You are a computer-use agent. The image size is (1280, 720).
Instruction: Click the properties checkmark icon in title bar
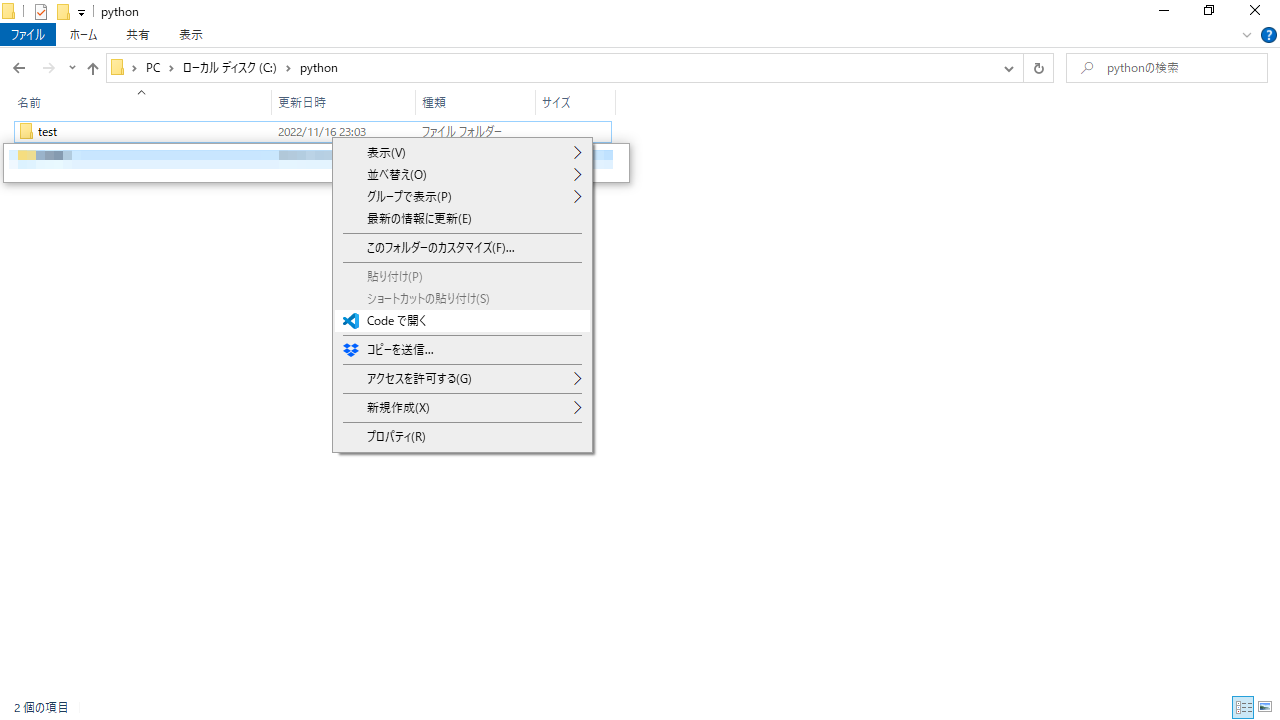point(41,12)
